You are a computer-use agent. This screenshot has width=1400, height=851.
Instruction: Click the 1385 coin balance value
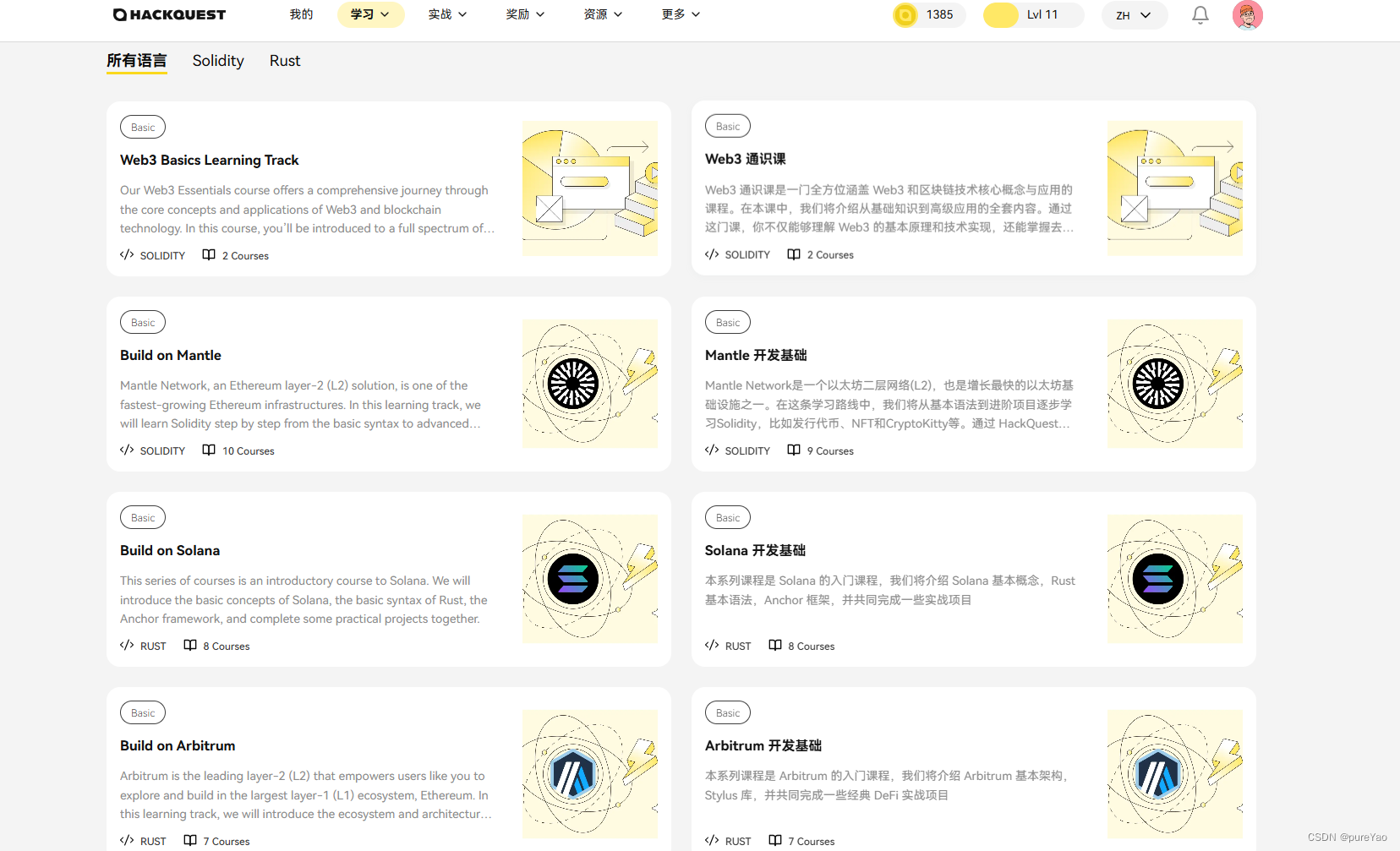[x=939, y=14]
